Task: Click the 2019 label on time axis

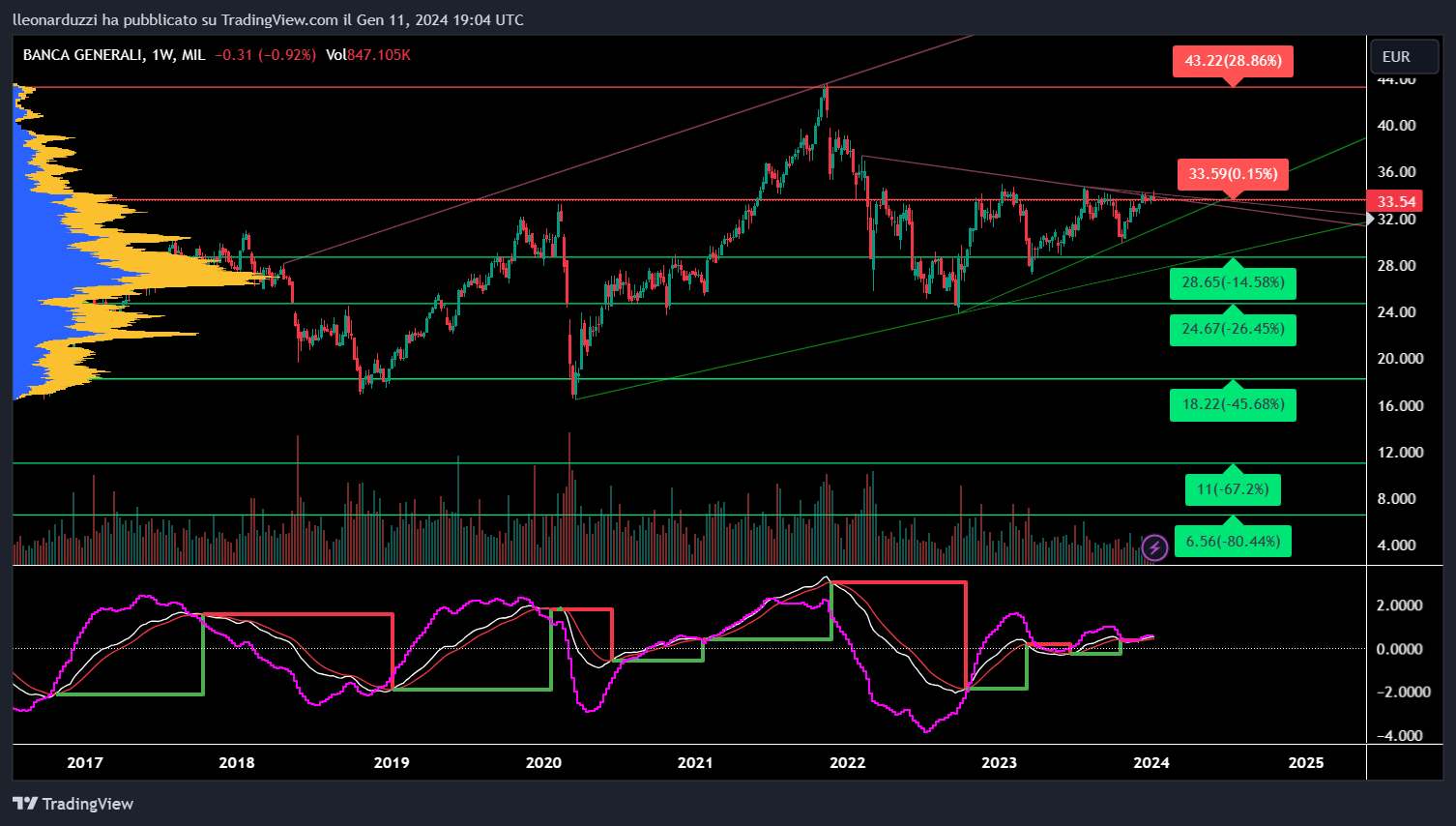Action: pos(392,763)
